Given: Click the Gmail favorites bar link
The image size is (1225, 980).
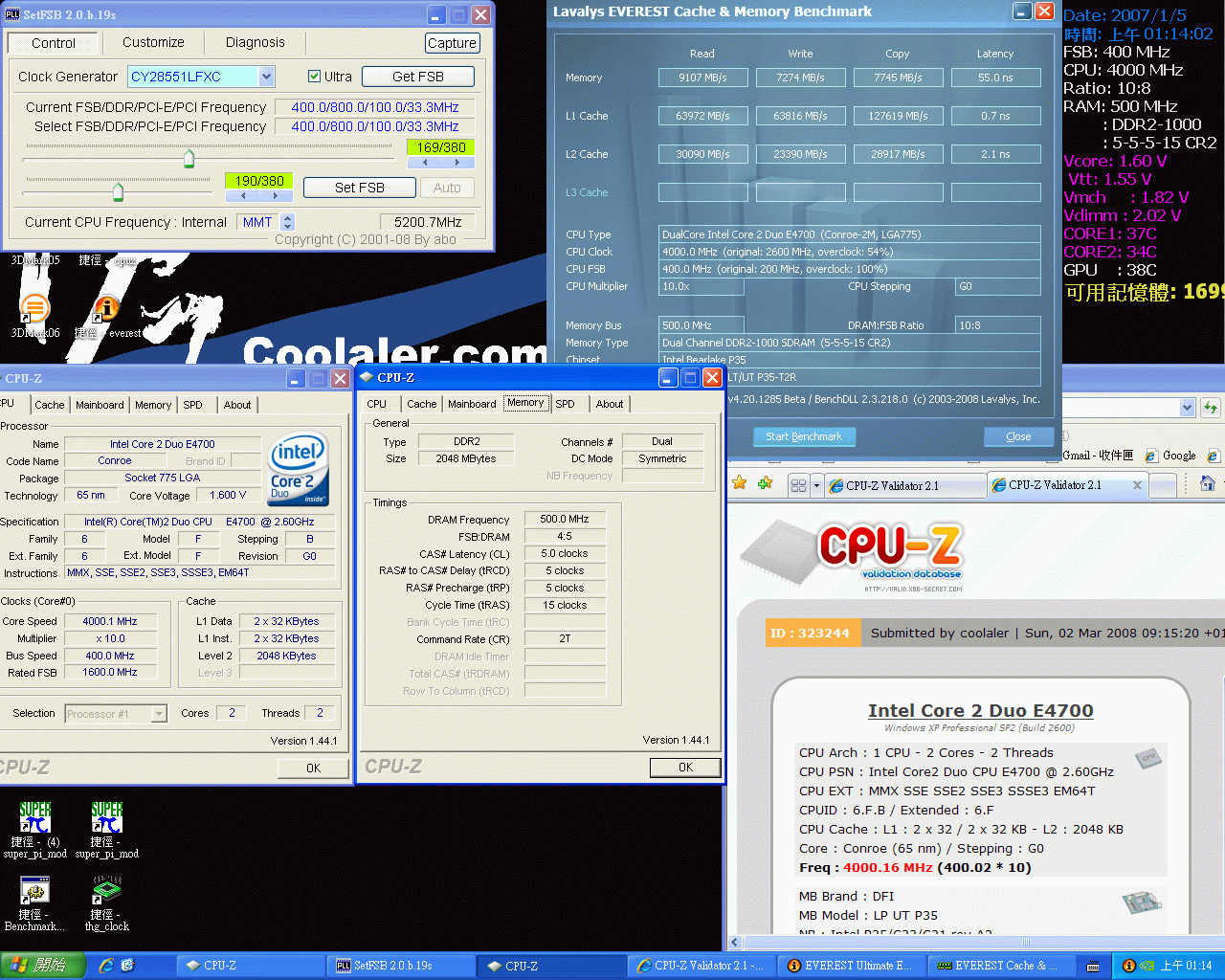Looking at the screenshot, I should pos(1098,456).
